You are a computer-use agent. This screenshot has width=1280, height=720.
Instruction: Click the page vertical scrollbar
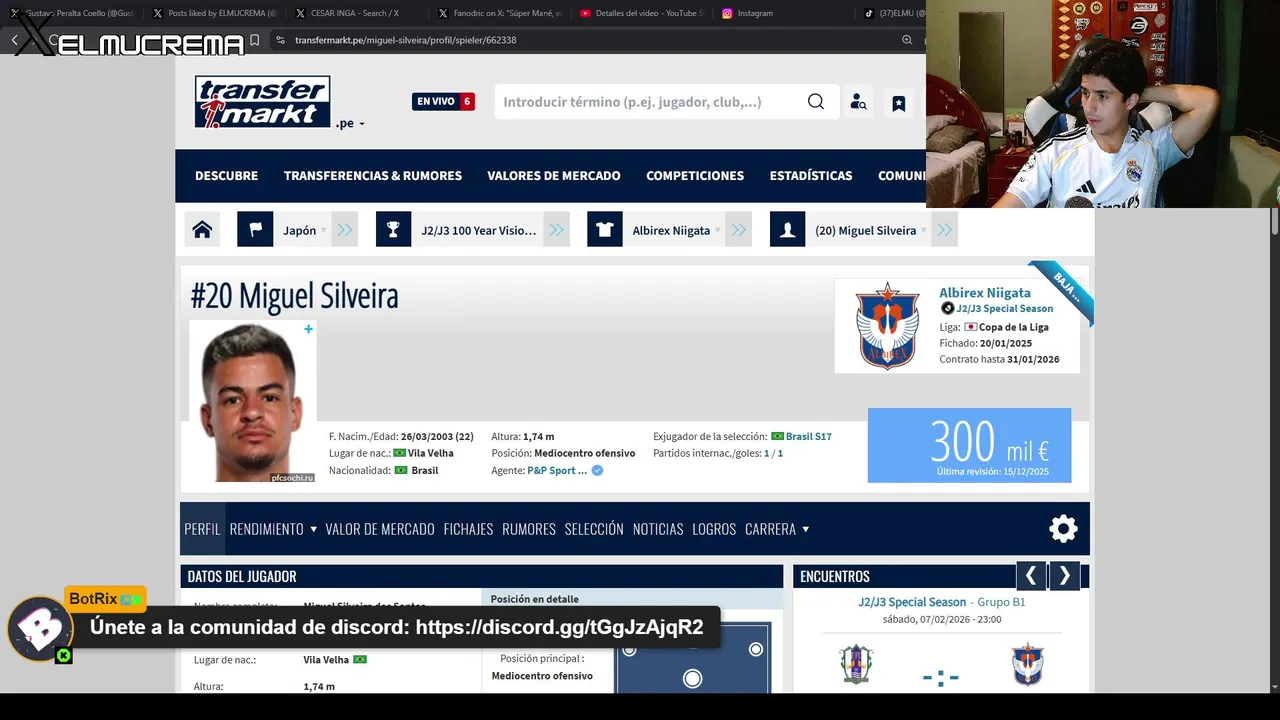pos(1274,220)
